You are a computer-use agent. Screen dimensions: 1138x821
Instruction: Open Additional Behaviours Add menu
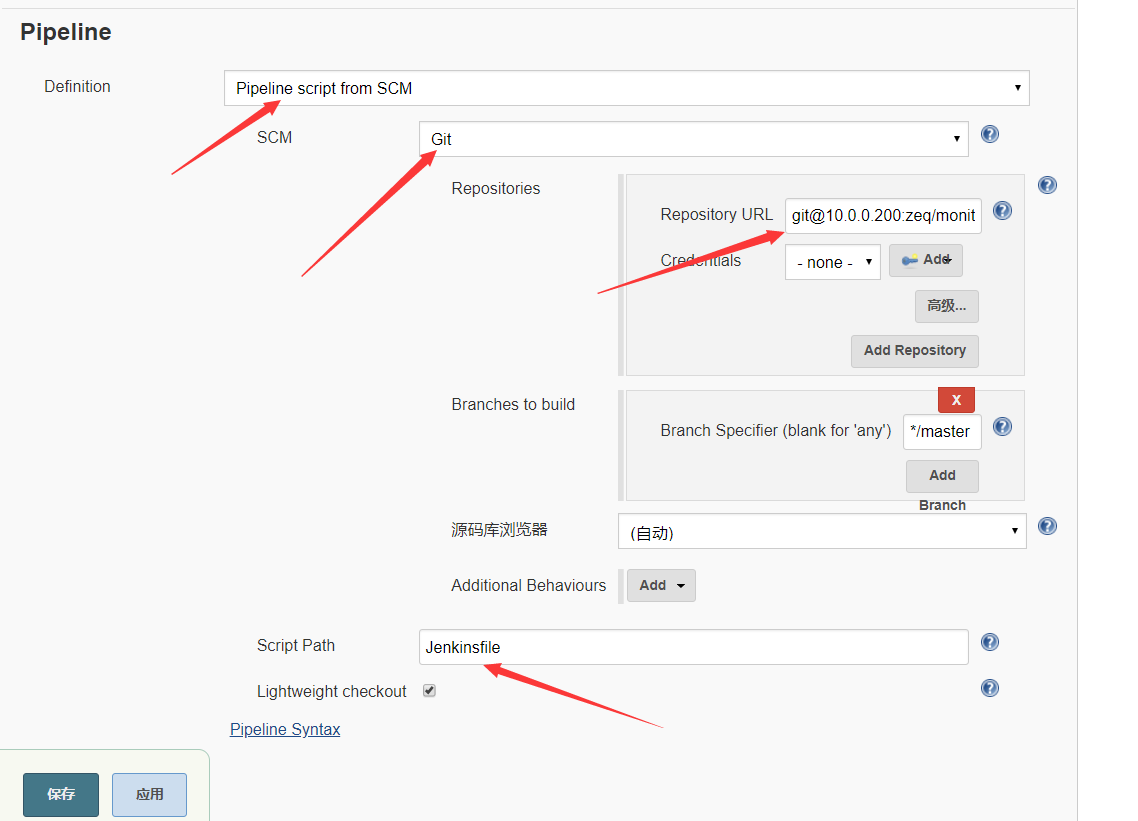(661, 586)
